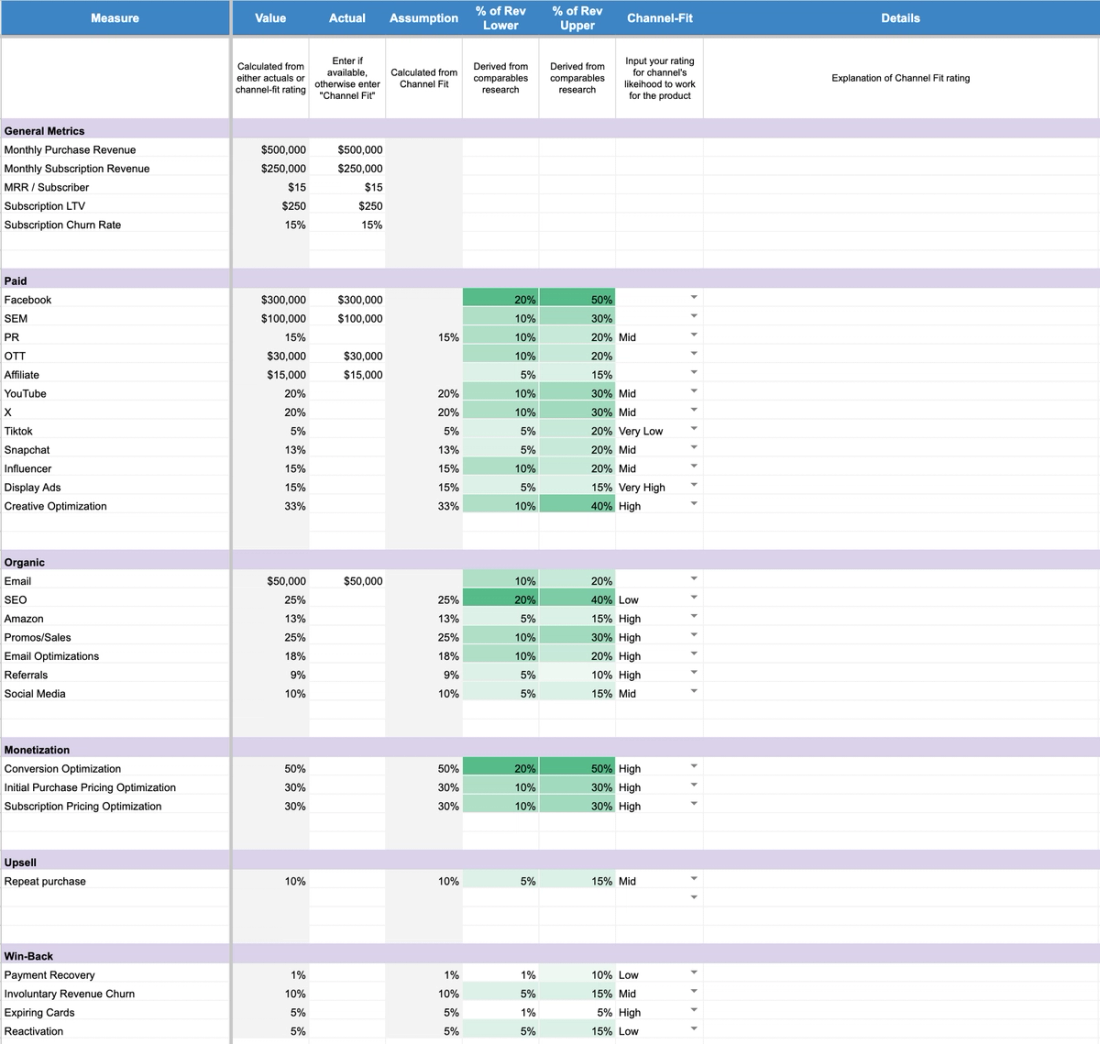Viewport: 1100px width, 1044px height.
Task: Select the Measure column header
Action: (115, 18)
